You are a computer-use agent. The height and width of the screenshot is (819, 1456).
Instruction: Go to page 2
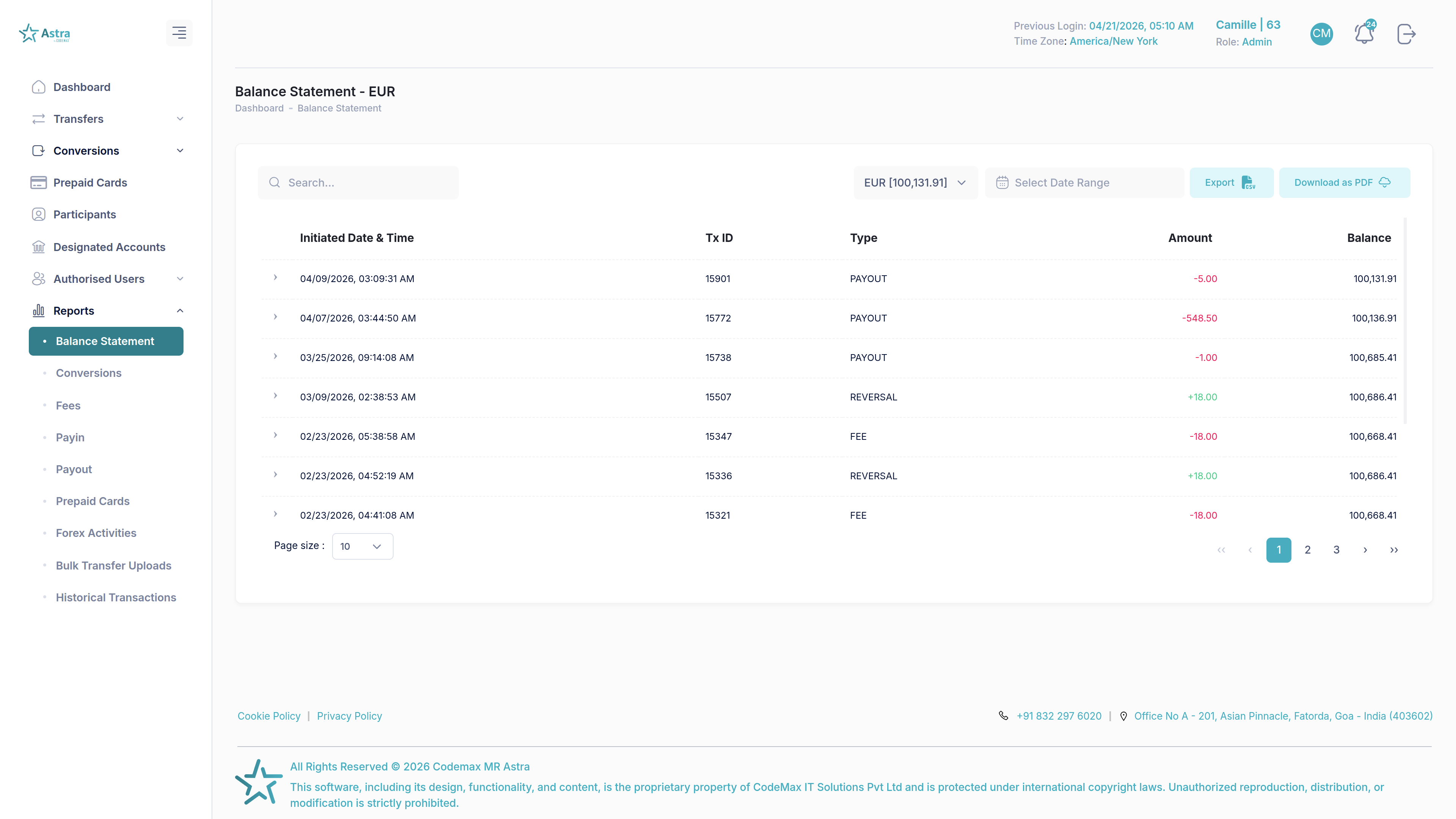point(1307,550)
